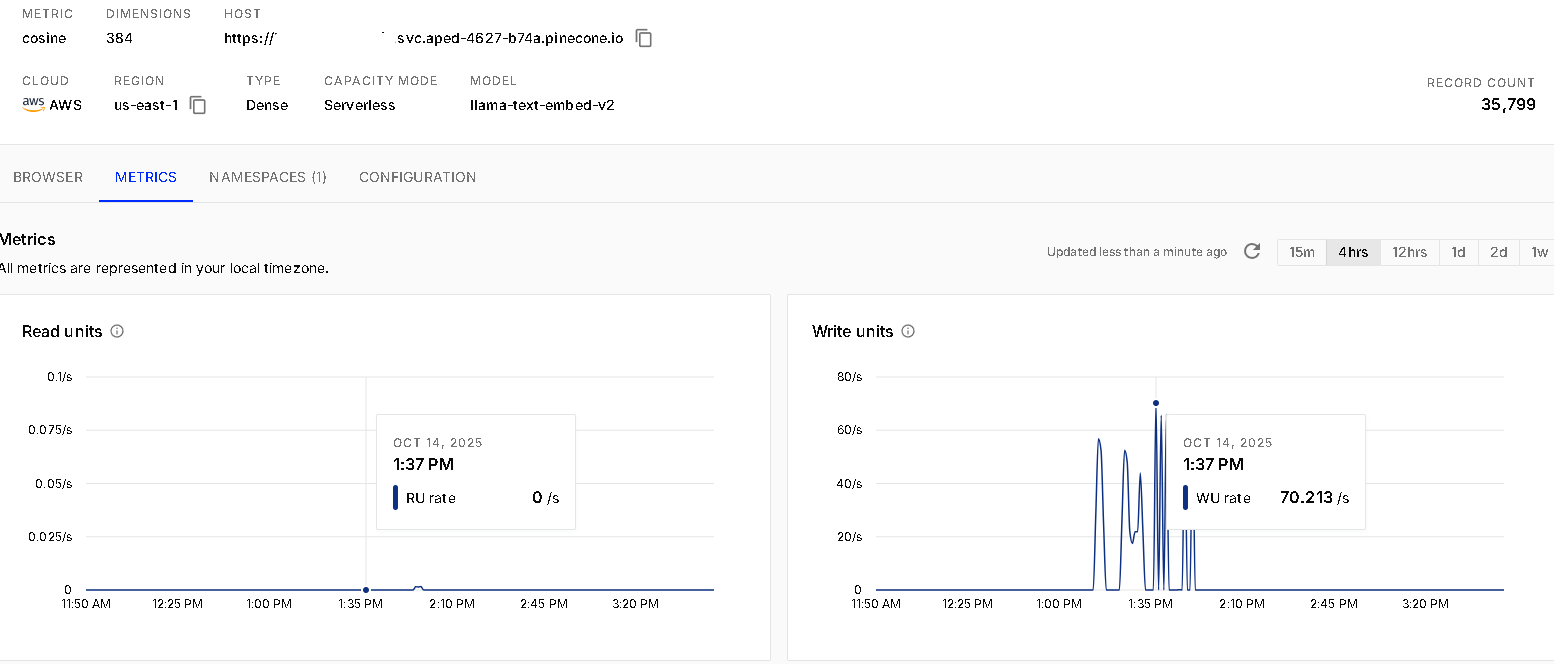The height and width of the screenshot is (664, 1554).
Task: Click the AWS cloud logo
Action: [33, 104]
